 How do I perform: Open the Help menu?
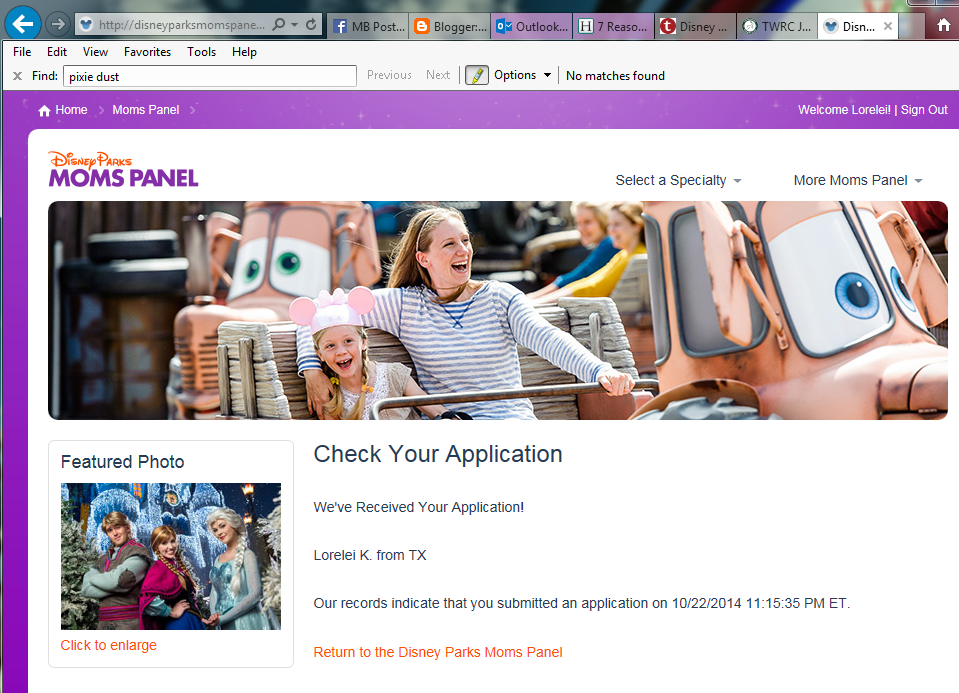coord(244,52)
